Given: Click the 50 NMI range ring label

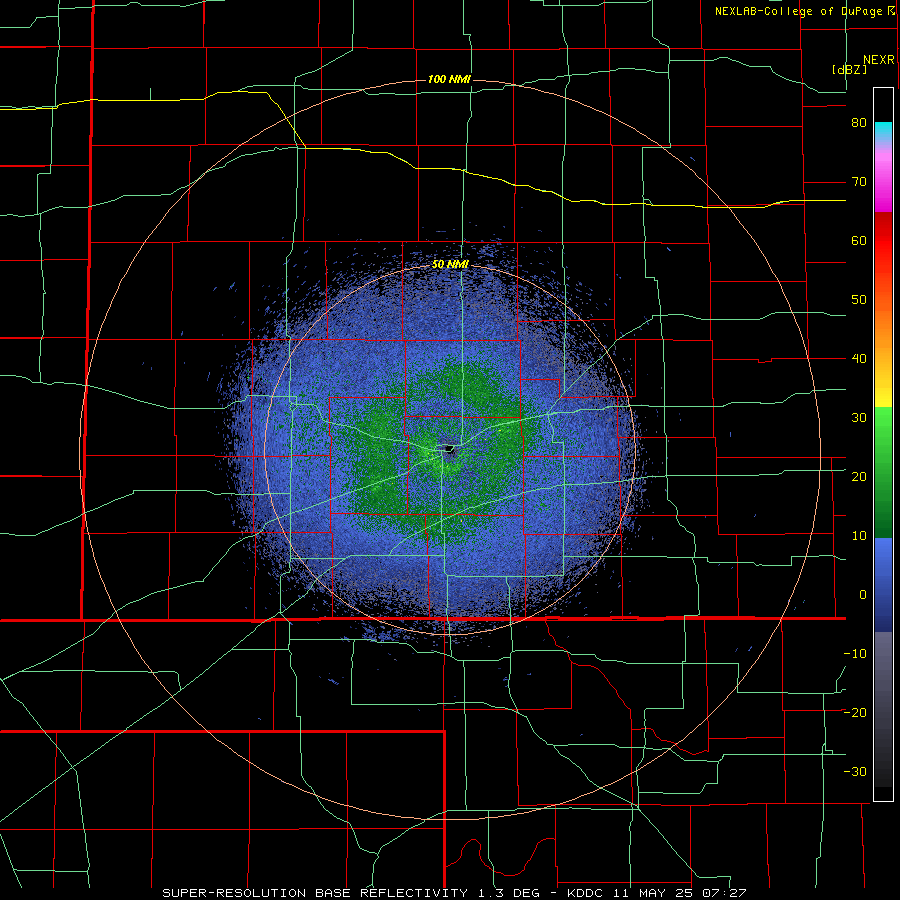Looking at the screenshot, I should point(450,264).
